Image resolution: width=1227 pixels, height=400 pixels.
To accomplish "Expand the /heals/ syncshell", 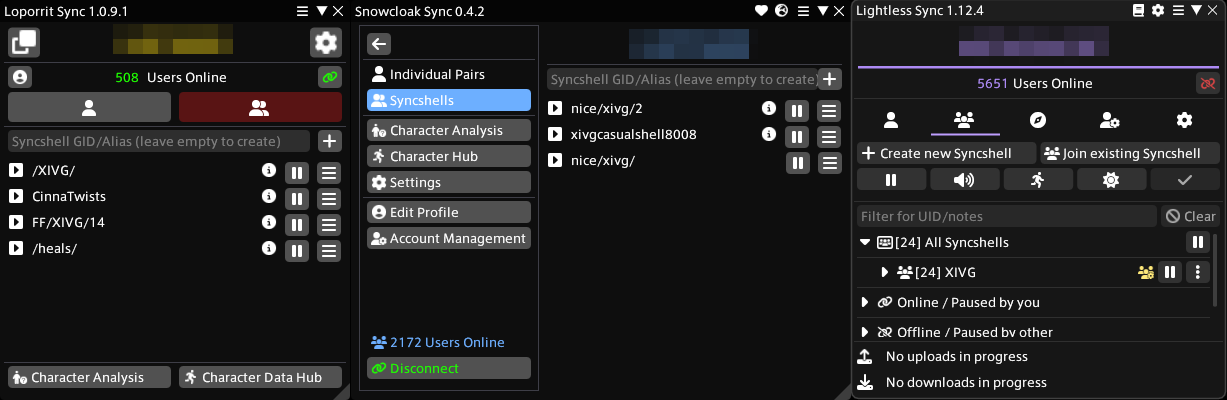I will tap(16, 249).
